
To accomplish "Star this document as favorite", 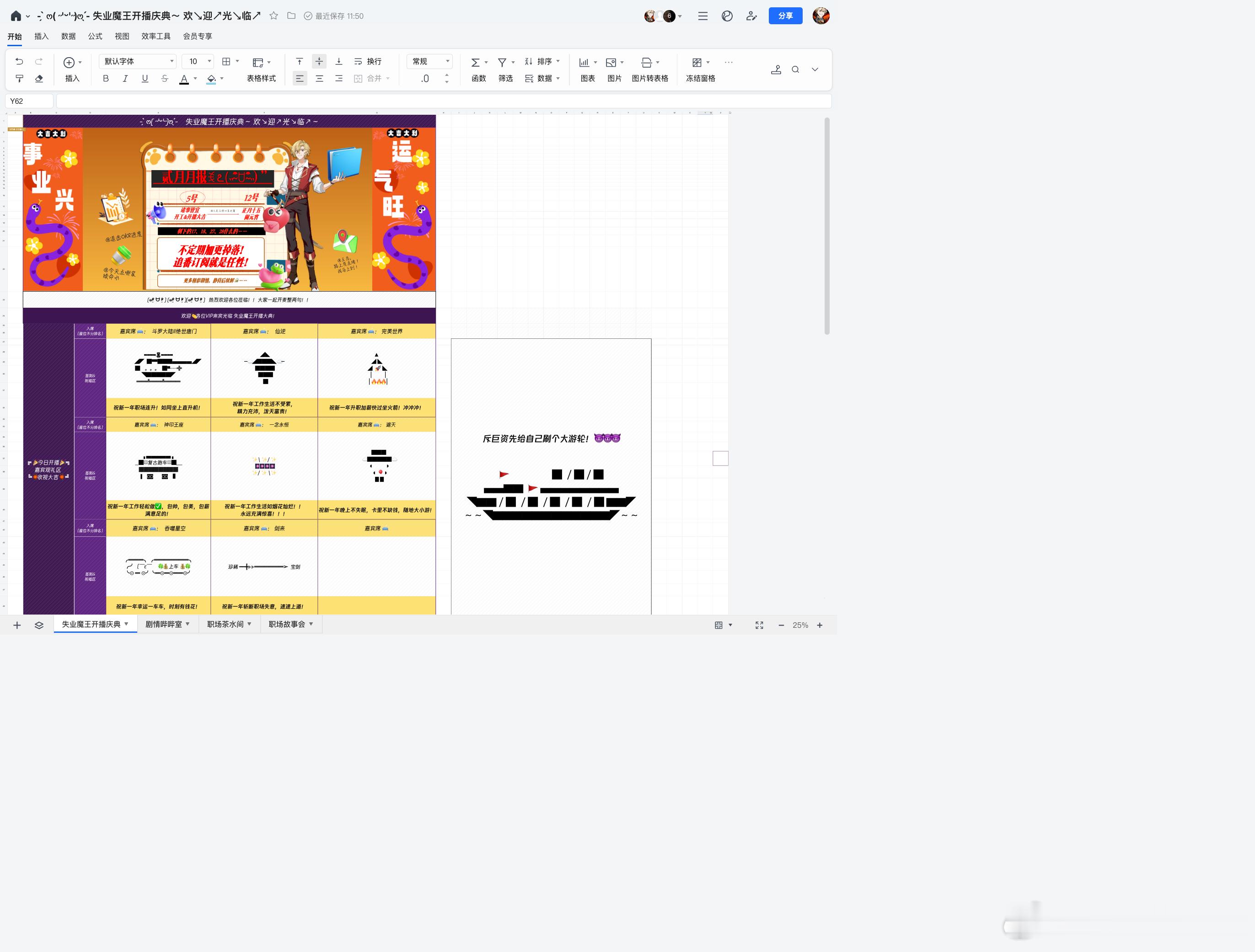I will (x=274, y=16).
